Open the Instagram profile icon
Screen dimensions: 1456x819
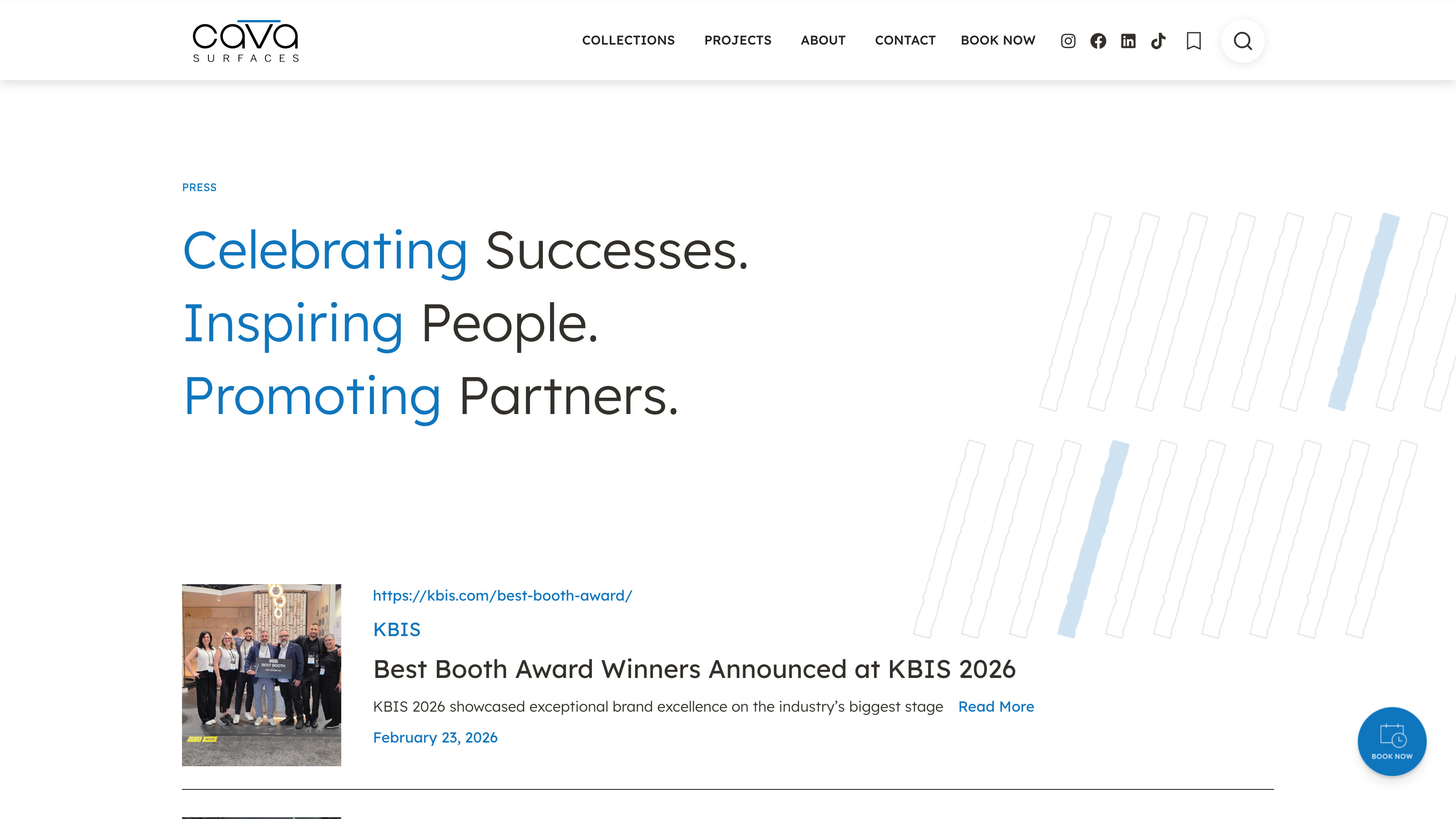(x=1068, y=40)
